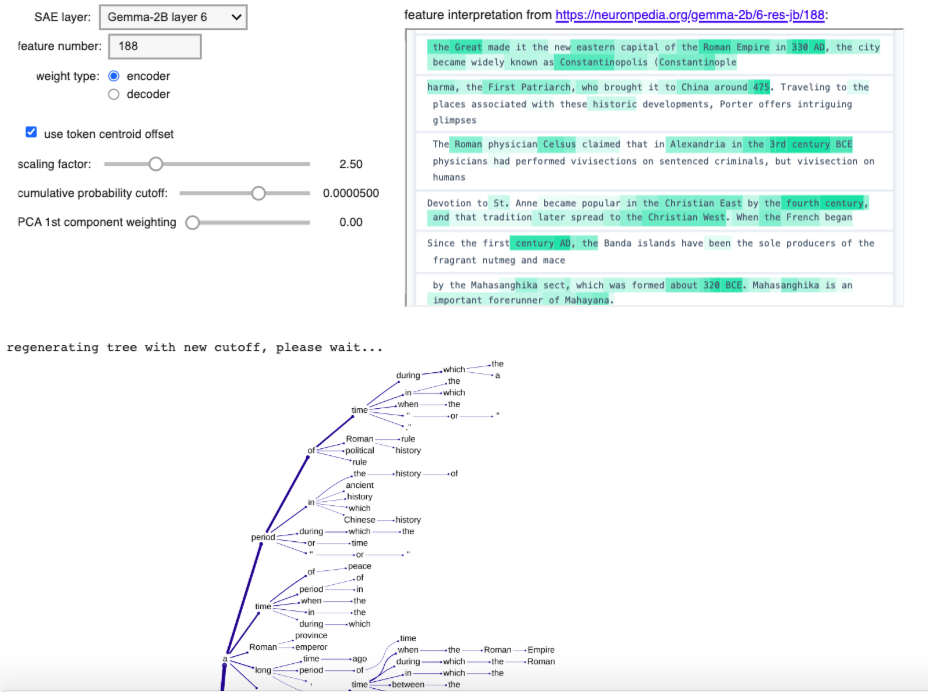Click the 'province' tree node

coord(311,635)
